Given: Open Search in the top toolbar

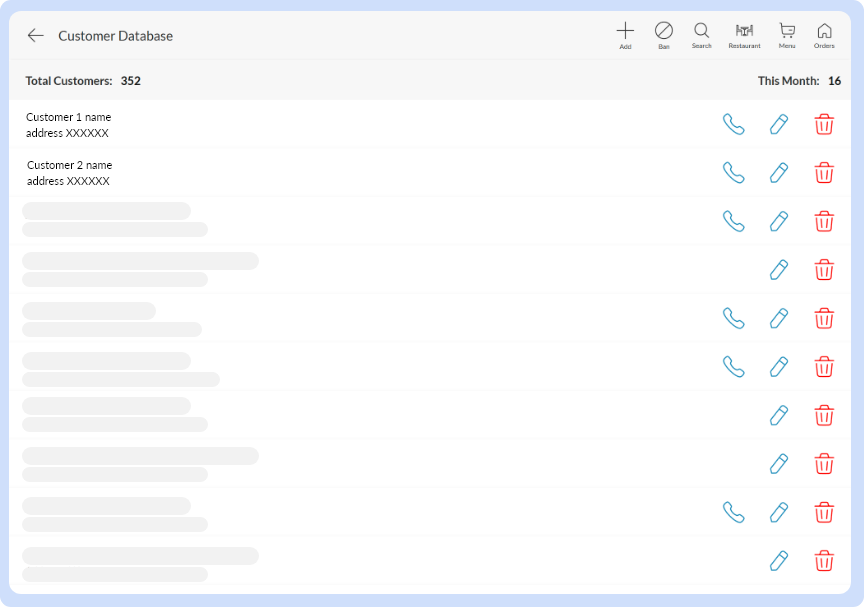Looking at the screenshot, I should pyautogui.click(x=701, y=31).
